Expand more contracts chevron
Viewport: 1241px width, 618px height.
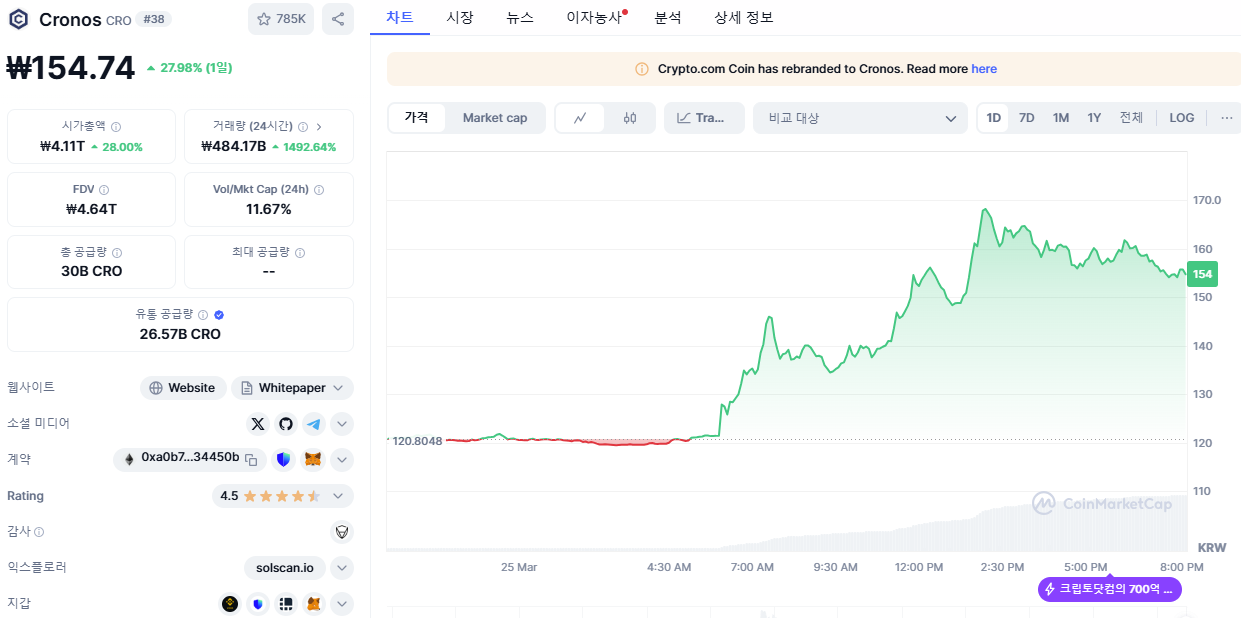click(342, 460)
